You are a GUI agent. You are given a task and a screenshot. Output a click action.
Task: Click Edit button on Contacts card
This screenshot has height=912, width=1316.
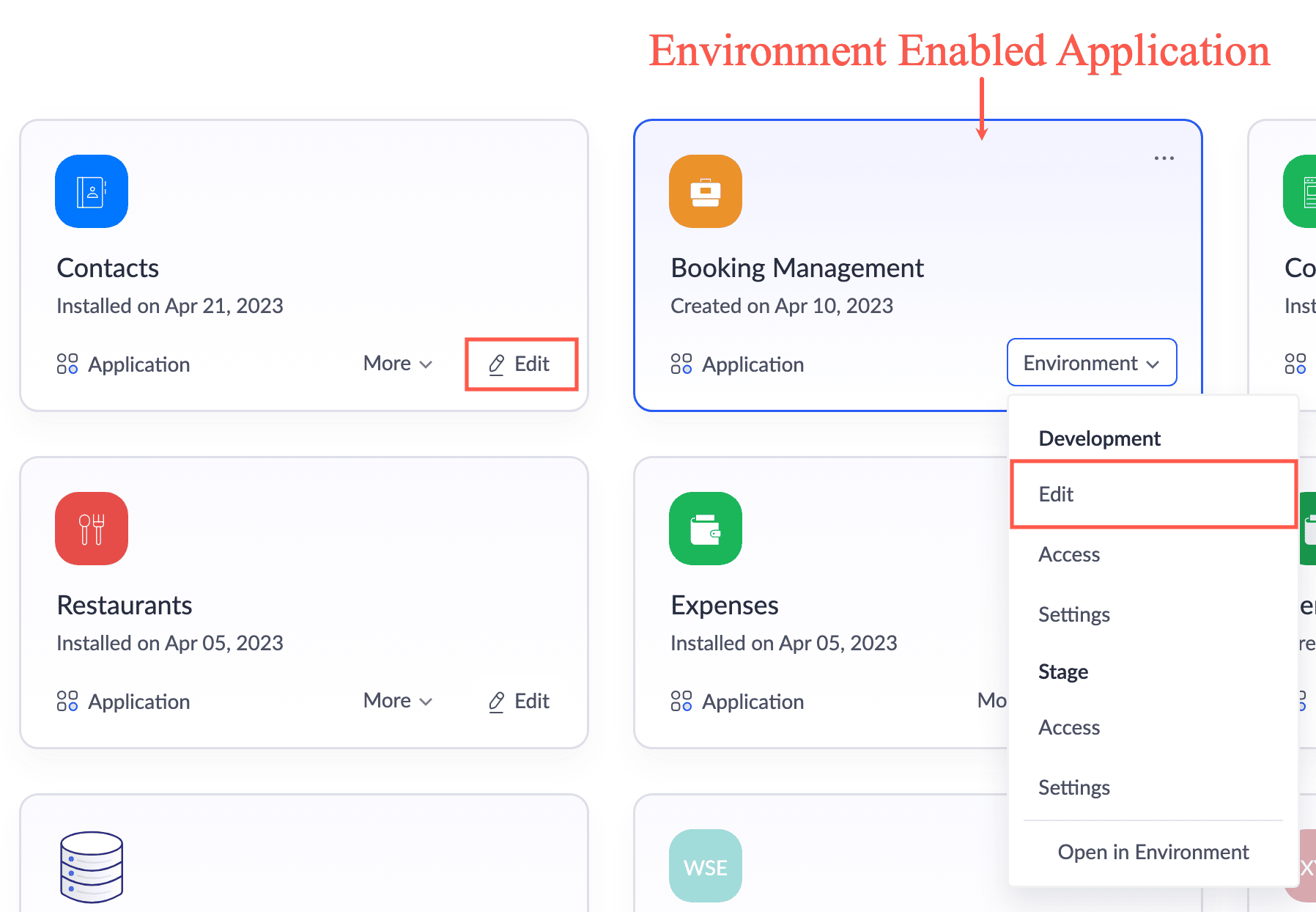click(520, 364)
